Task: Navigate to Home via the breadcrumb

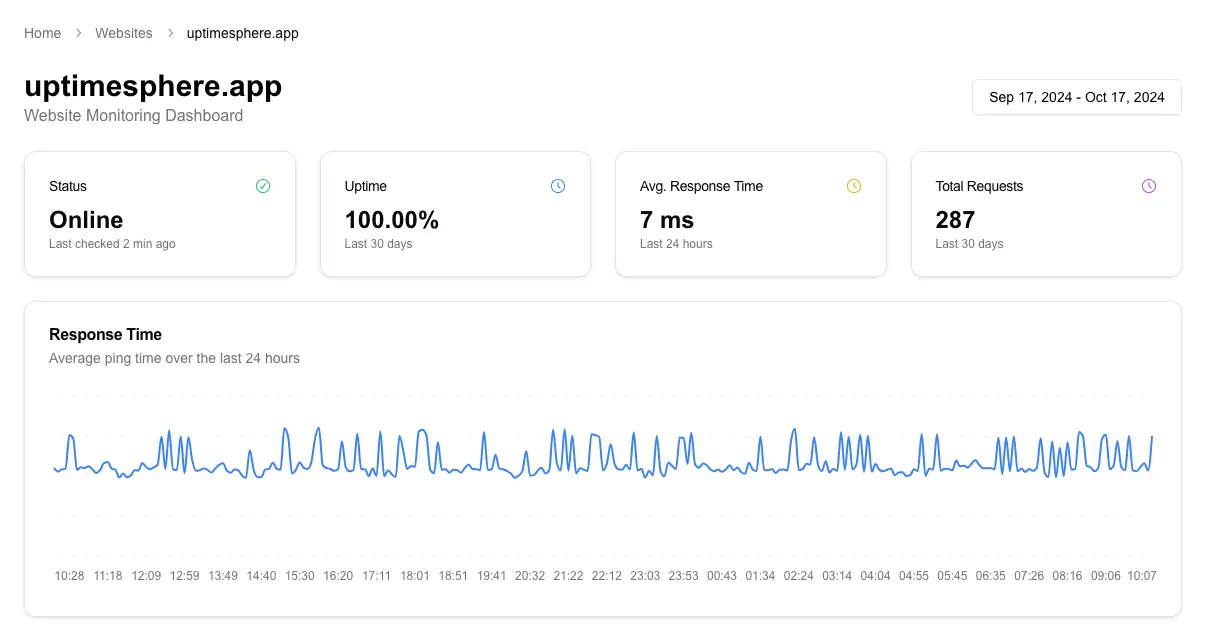Action: point(42,33)
